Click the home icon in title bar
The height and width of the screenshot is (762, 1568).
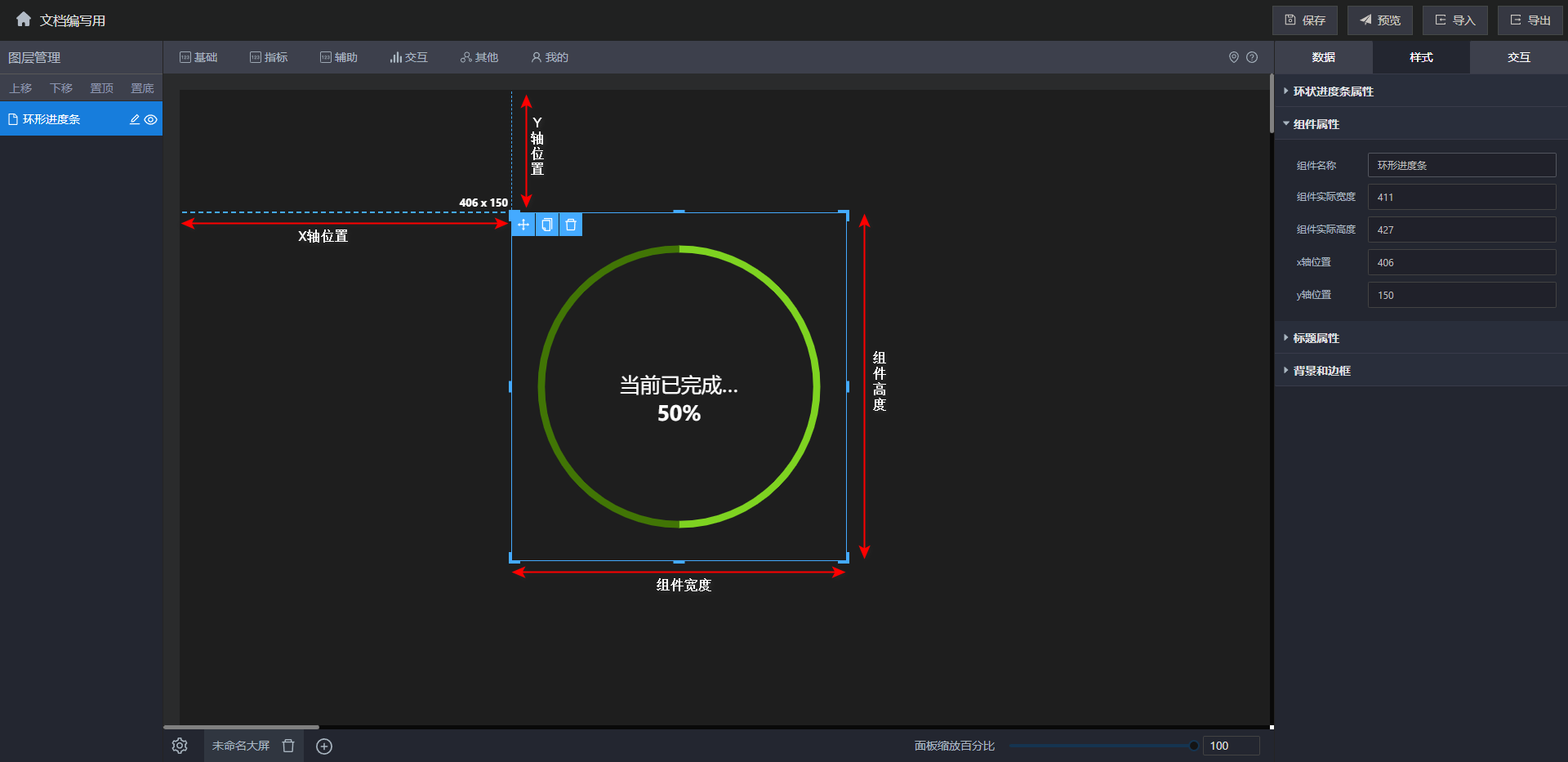click(x=24, y=19)
